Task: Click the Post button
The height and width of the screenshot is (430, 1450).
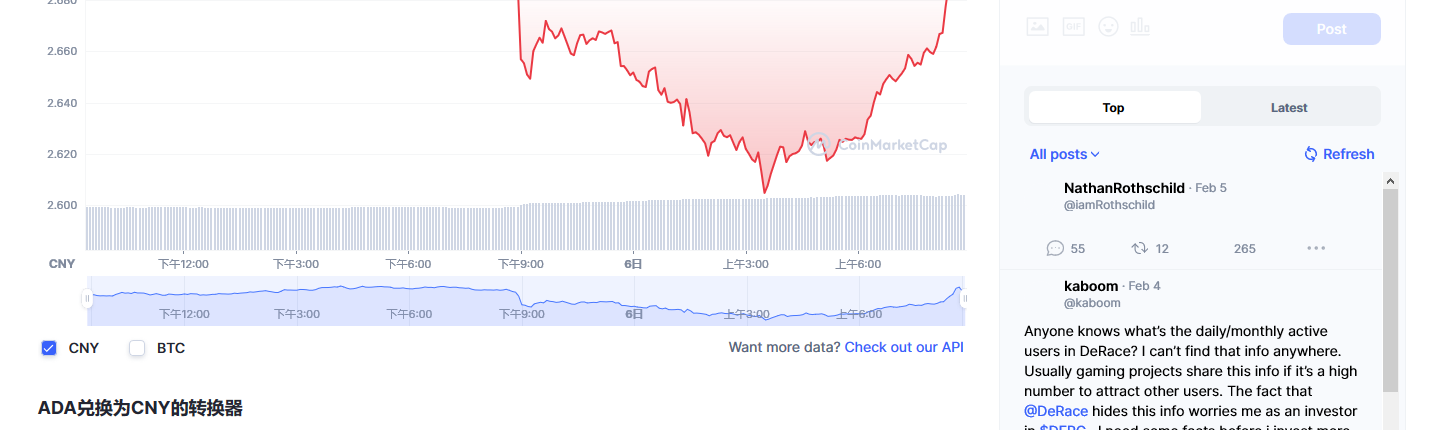Action: point(1331,29)
